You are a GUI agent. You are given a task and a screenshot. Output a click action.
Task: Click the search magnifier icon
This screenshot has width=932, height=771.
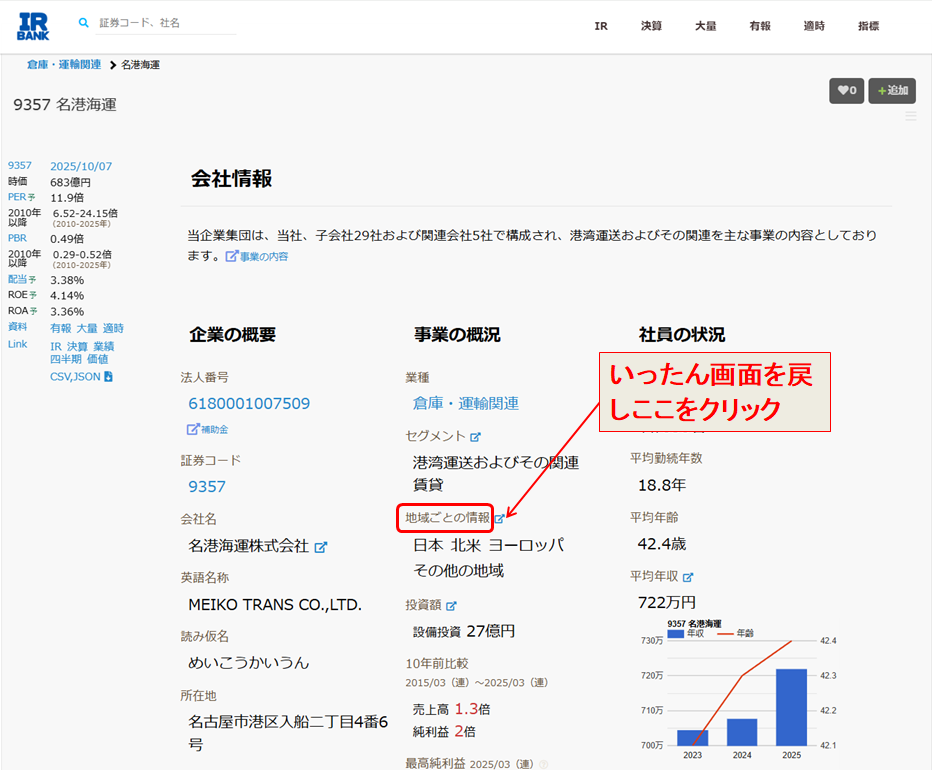pyautogui.click(x=84, y=23)
